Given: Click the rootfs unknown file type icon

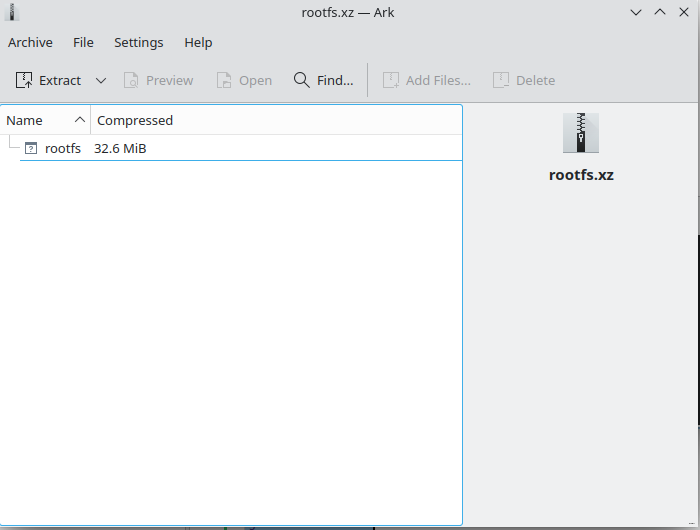Looking at the screenshot, I should (x=31, y=148).
